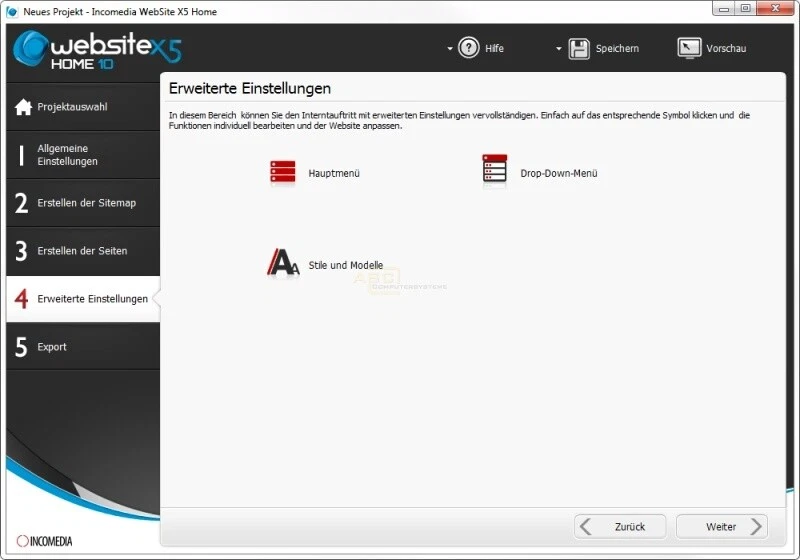Click the Speichern floppy disk icon
This screenshot has height=560, width=800.
coord(579,49)
